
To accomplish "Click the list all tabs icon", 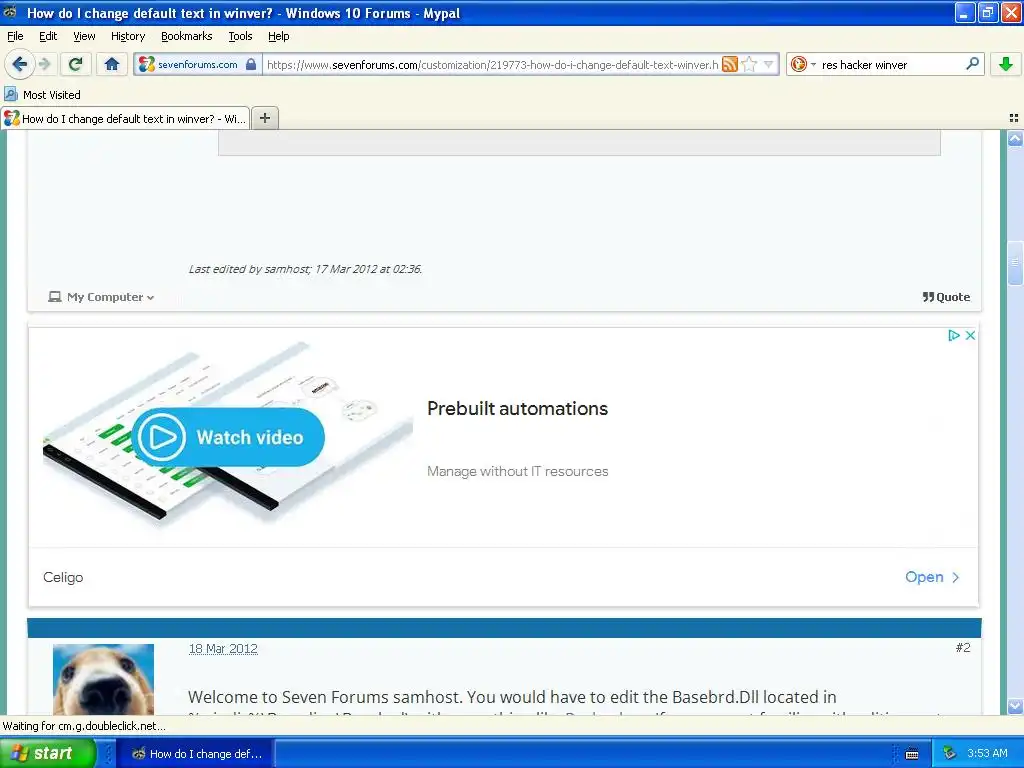I will [1014, 118].
